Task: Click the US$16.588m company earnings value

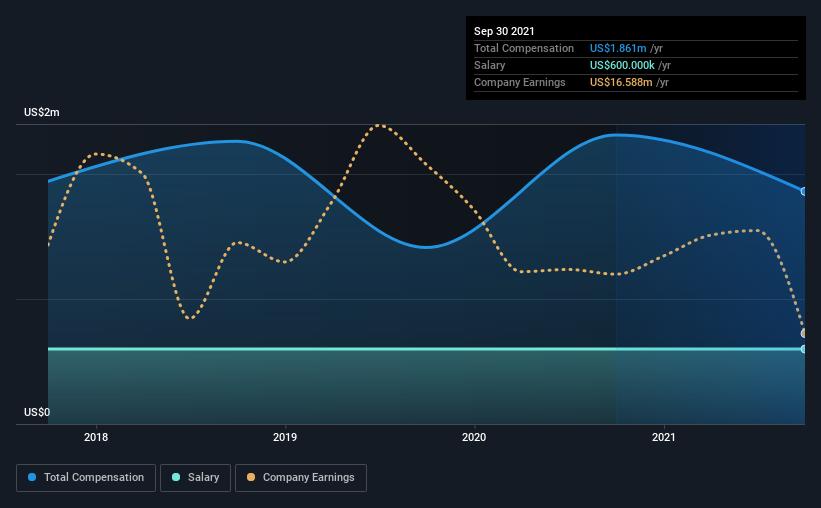Action: click(621, 82)
